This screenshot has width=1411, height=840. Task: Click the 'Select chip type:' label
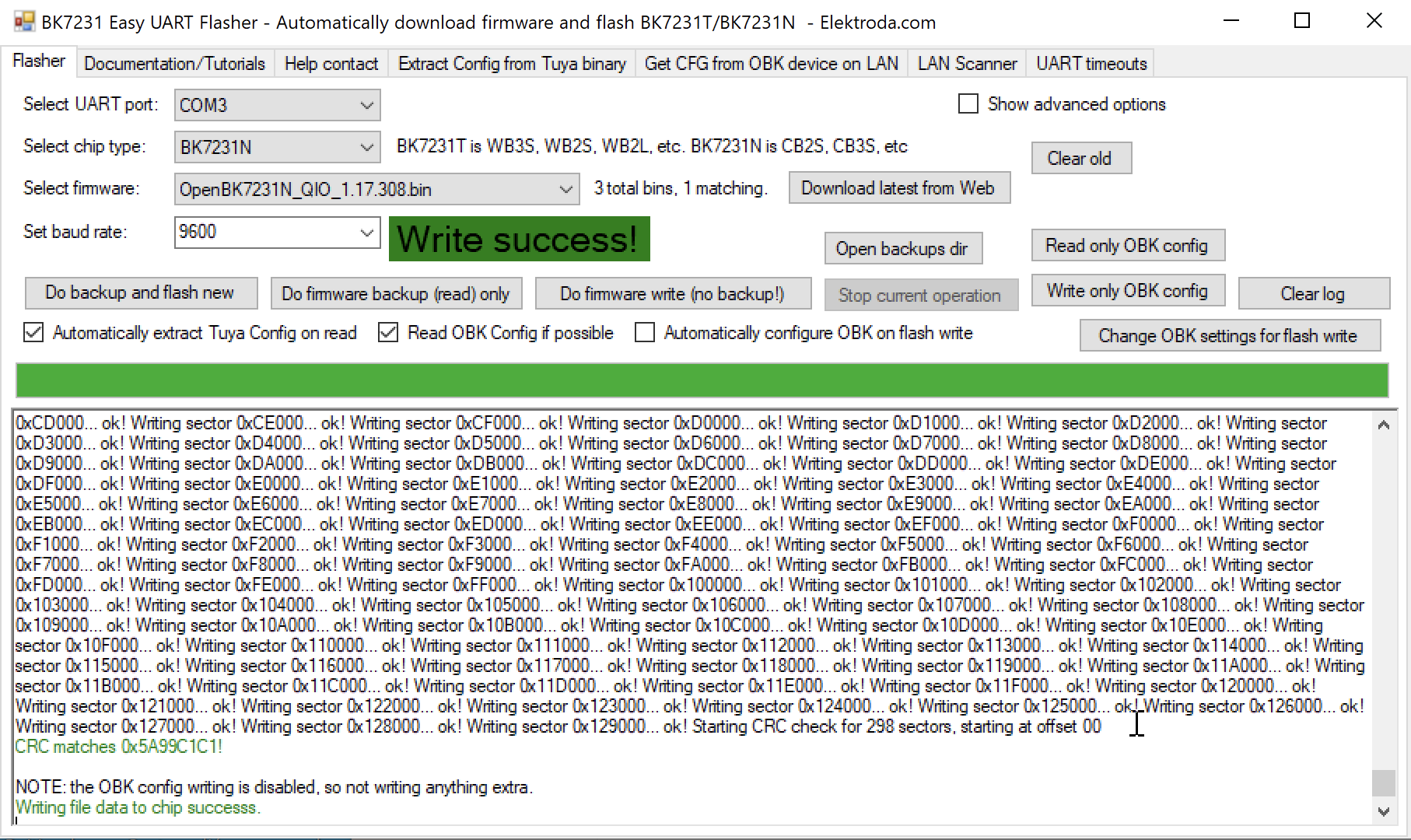(x=85, y=146)
